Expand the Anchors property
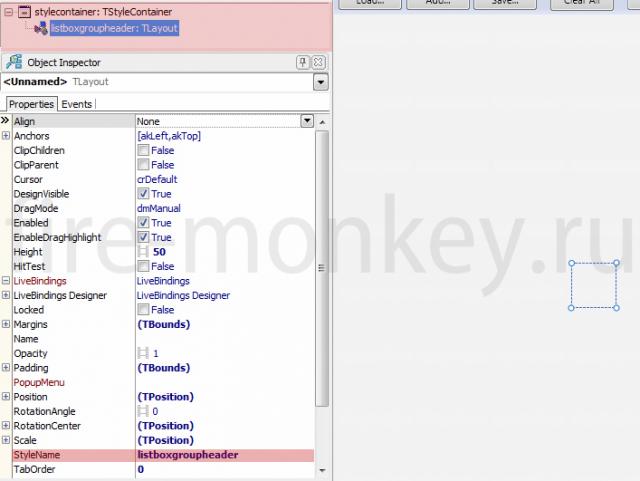The height and width of the screenshot is (481, 640). [x=6, y=136]
